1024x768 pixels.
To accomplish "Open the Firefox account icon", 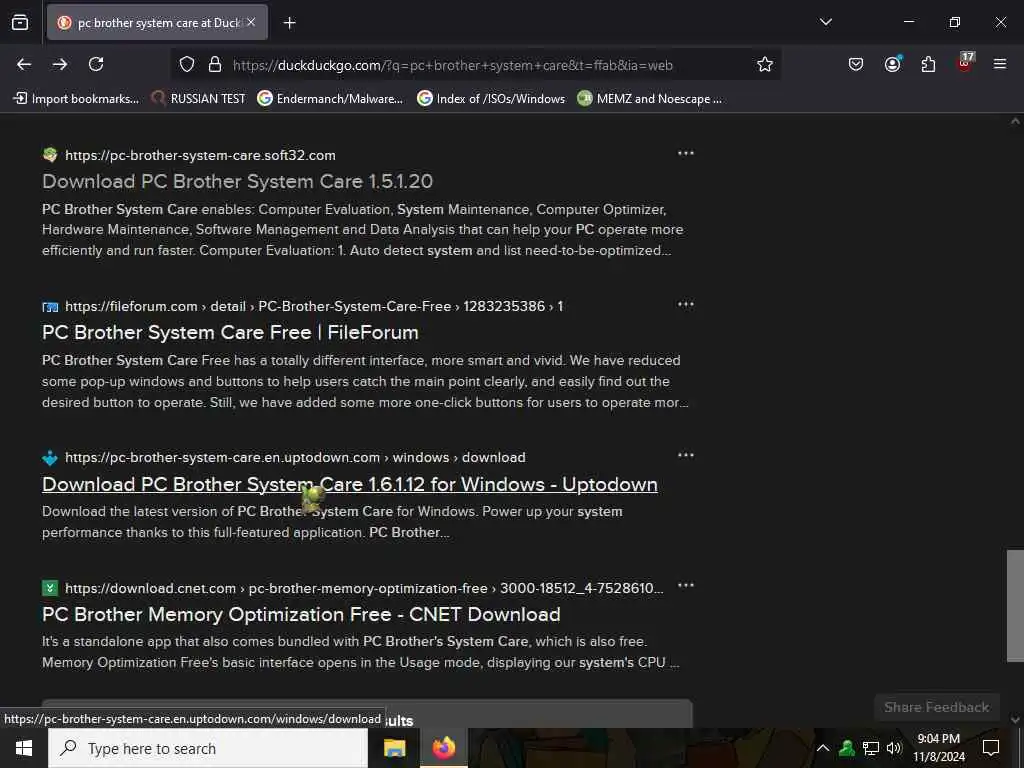I will point(892,64).
